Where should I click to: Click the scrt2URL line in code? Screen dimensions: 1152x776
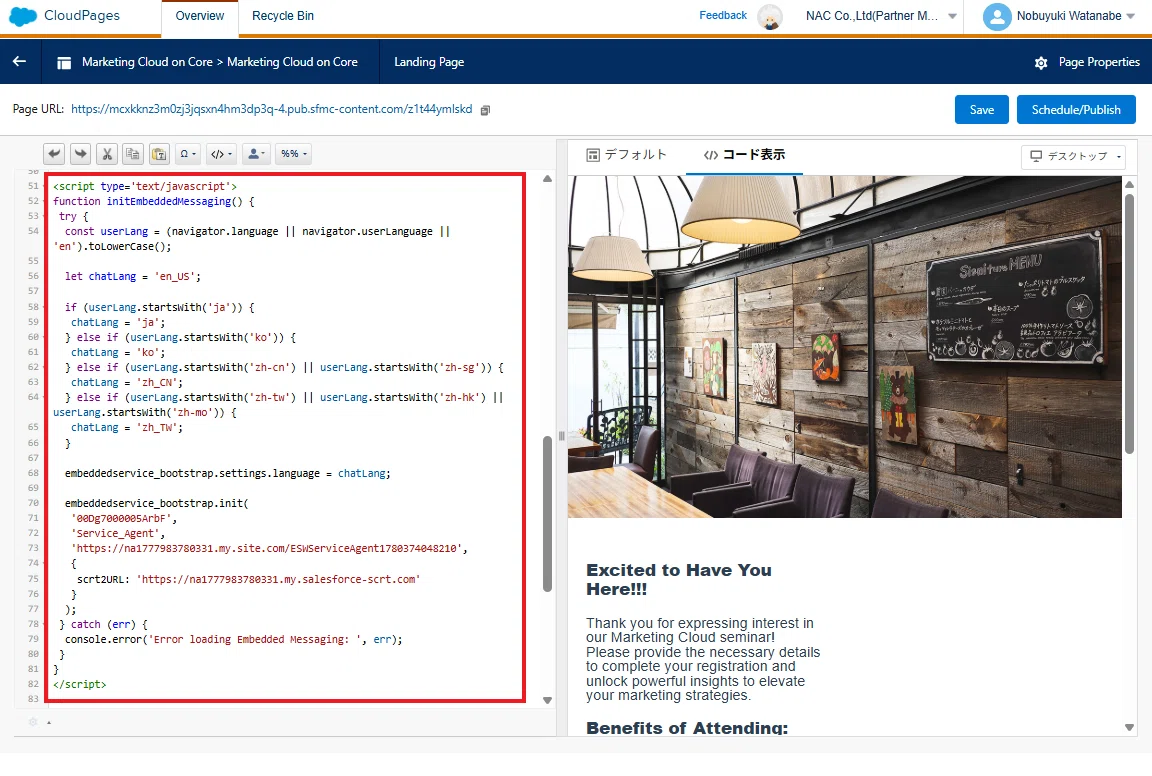coord(248,579)
